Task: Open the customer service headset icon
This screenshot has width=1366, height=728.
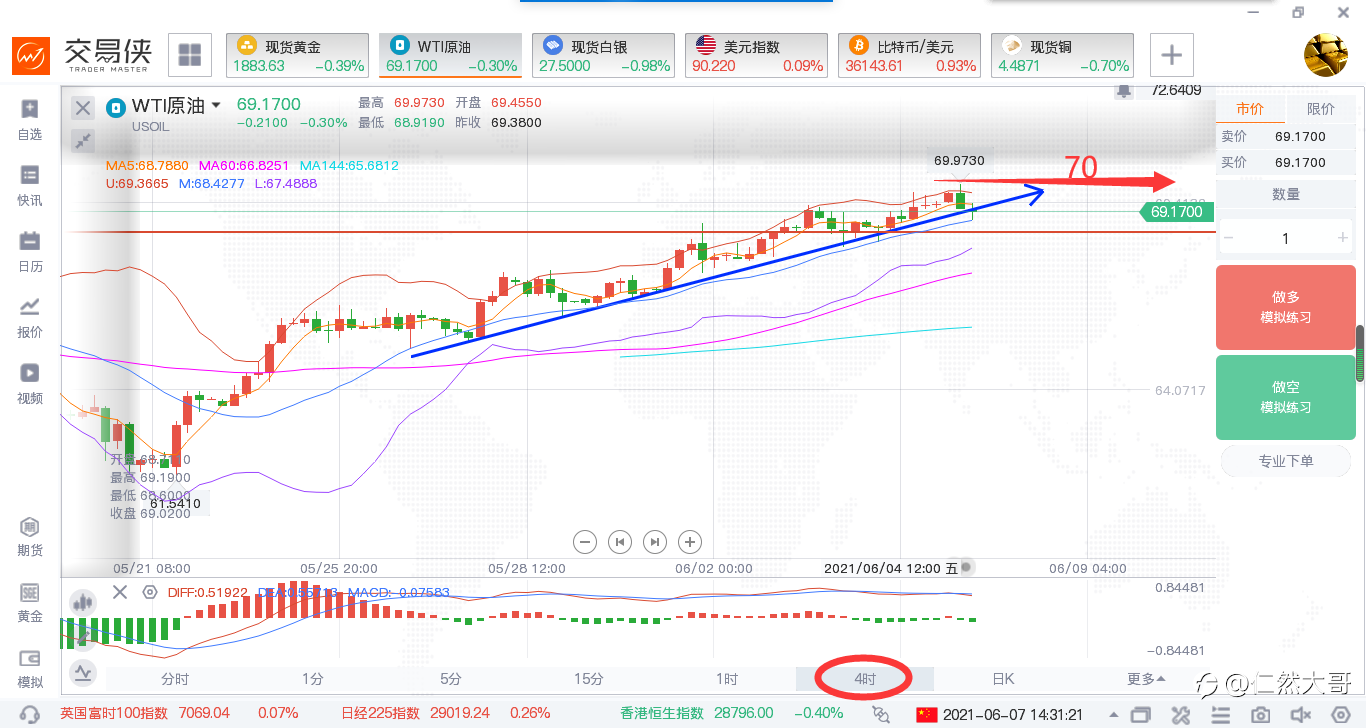Action: click(x=30, y=714)
